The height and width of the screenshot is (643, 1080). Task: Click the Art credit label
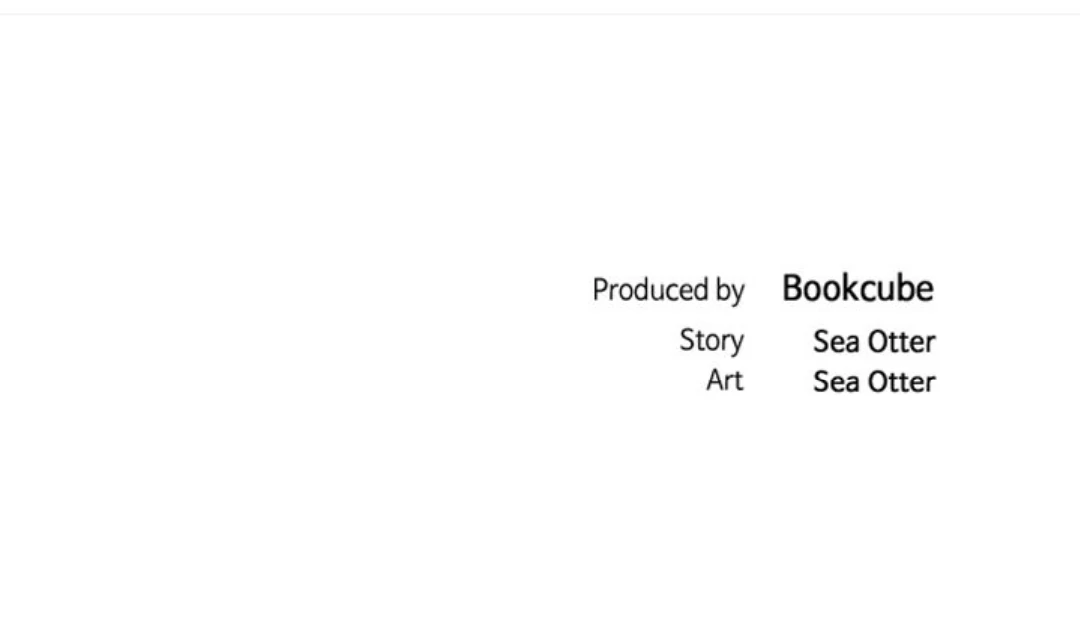coord(724,380)
